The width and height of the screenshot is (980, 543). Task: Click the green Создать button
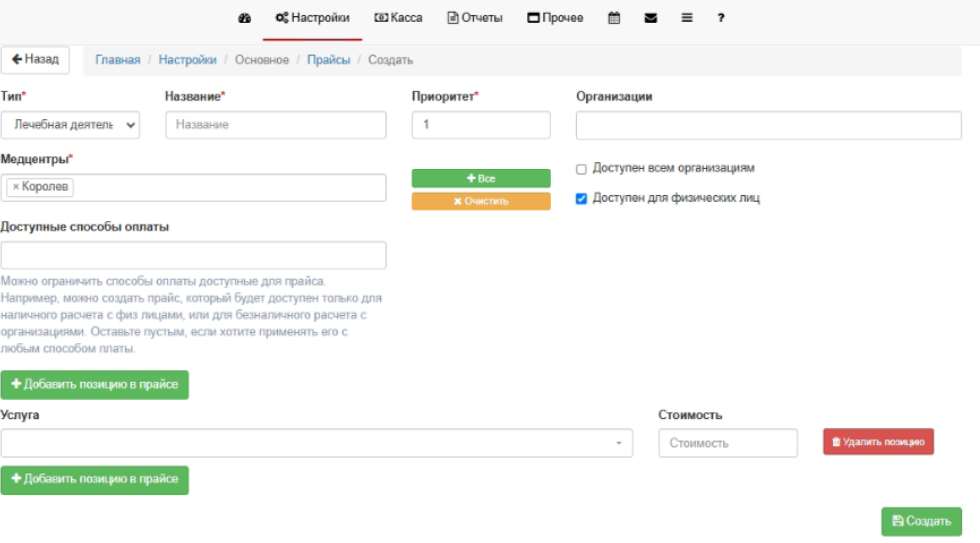(x=920, y=521)
